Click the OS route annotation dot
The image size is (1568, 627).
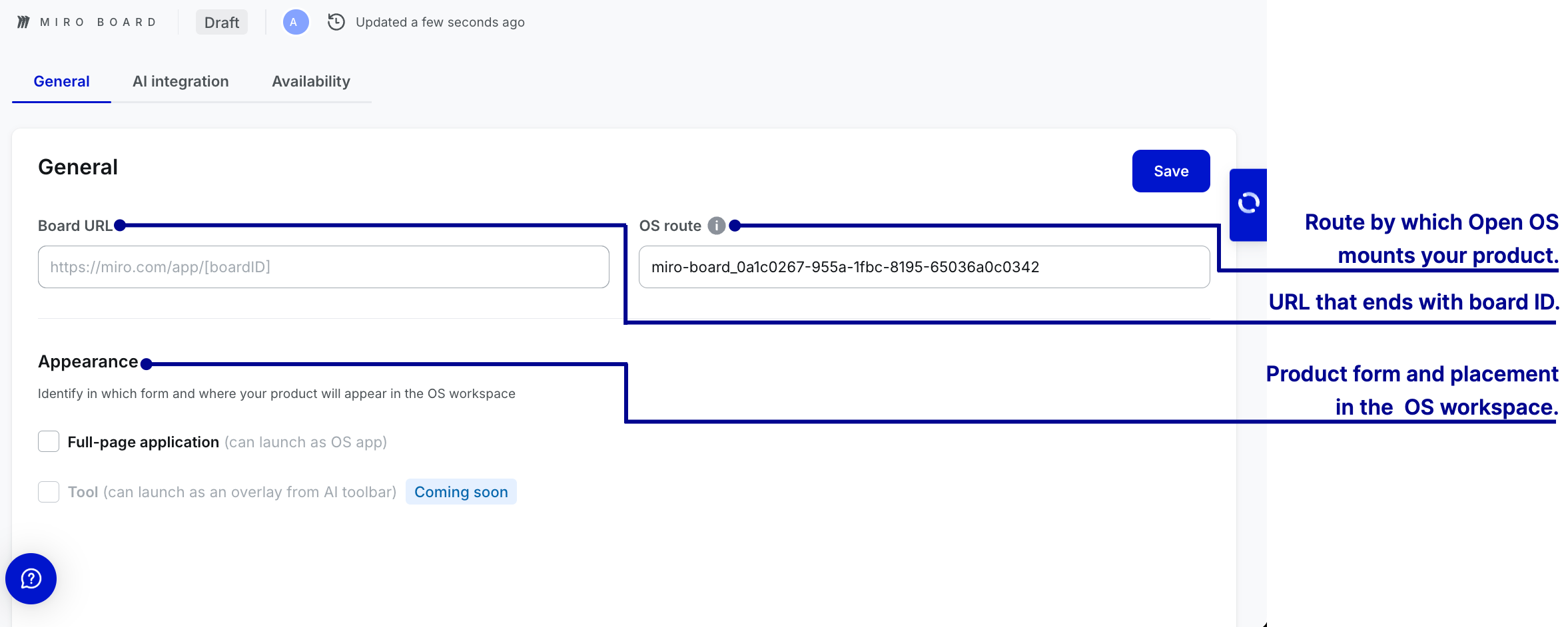(x=735, y=226)
